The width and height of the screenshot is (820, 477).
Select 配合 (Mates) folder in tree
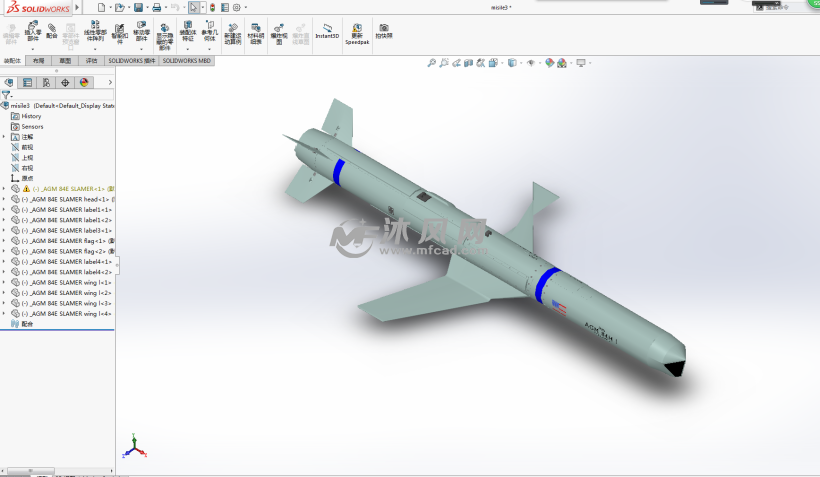[x=22, y=324]
